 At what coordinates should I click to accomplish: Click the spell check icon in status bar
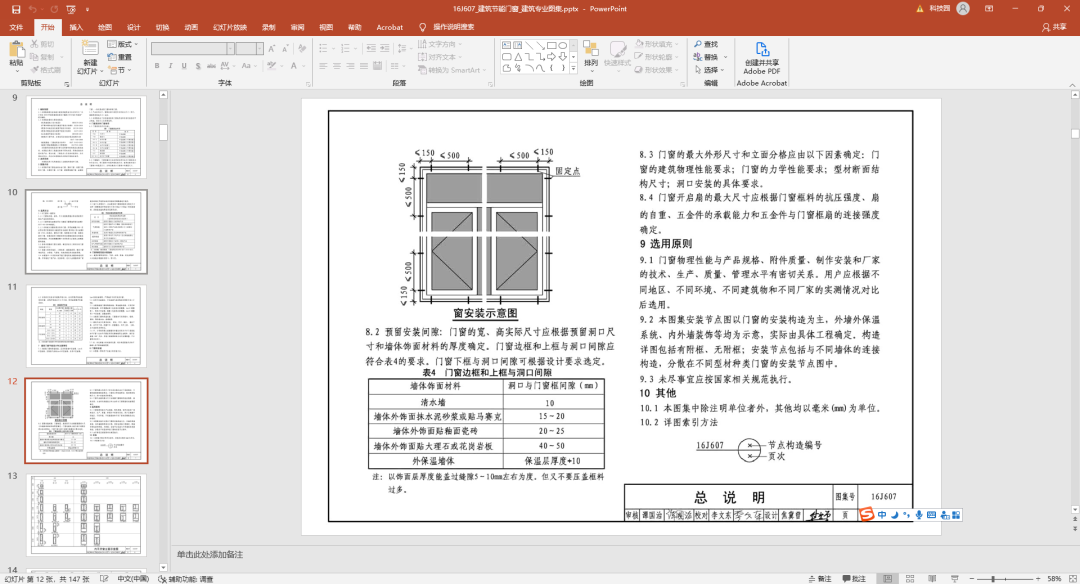(104, 579)
